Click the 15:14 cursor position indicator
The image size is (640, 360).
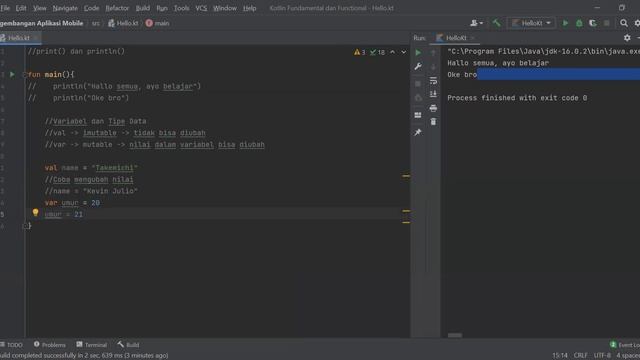click(x=560, y=356)
